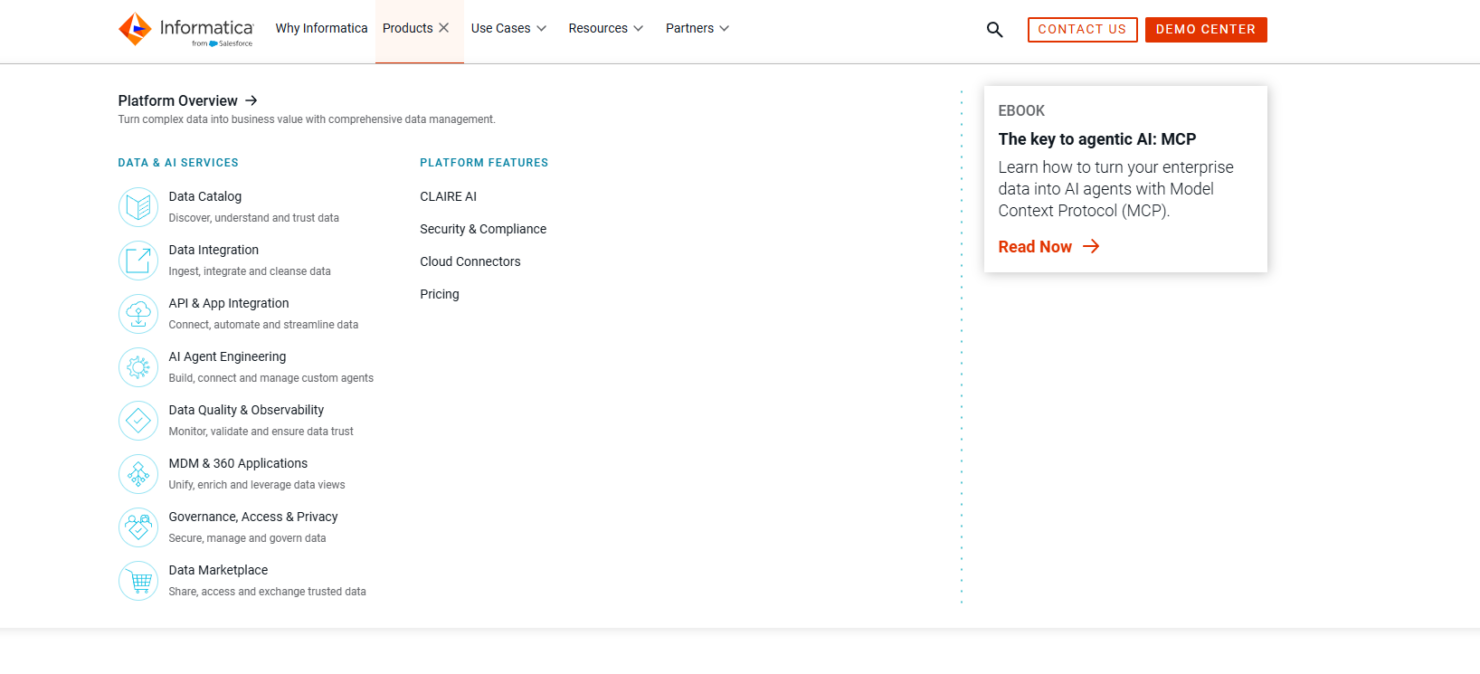1480x674 pixels.
Task: Click 'Connect, automate and streamline data' text
Action: pyautogui.click(x=263, y=325)
